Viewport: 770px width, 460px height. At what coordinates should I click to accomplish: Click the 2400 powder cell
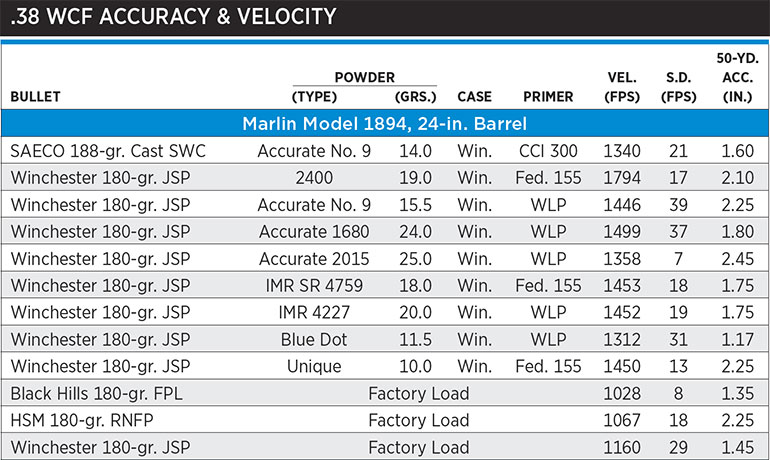click(314, 178)
